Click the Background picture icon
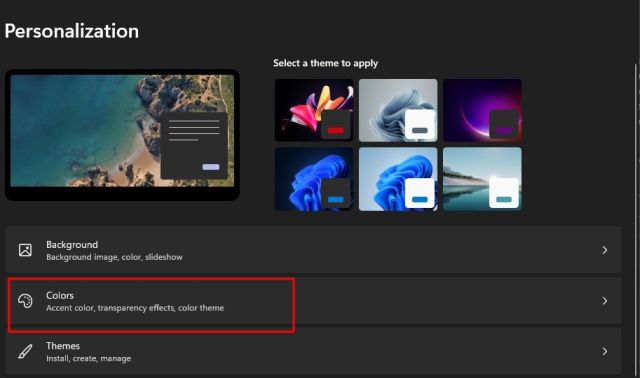Viewport: 640px width, 378px height. [x=25, y=250]
